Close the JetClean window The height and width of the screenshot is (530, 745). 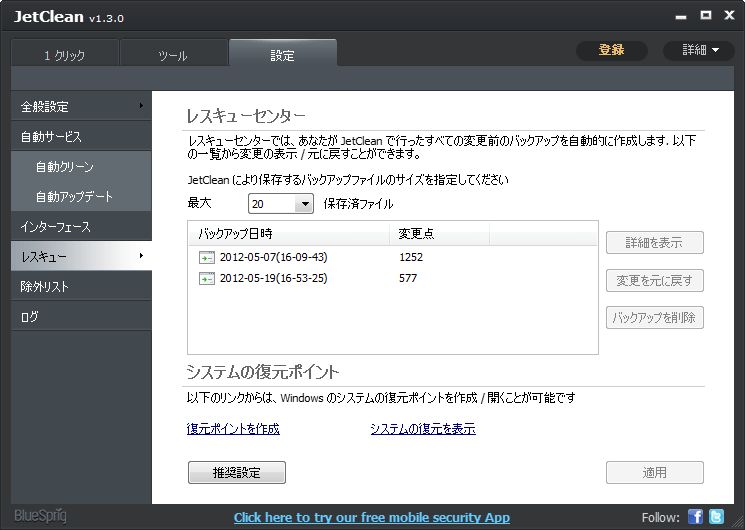729,15
